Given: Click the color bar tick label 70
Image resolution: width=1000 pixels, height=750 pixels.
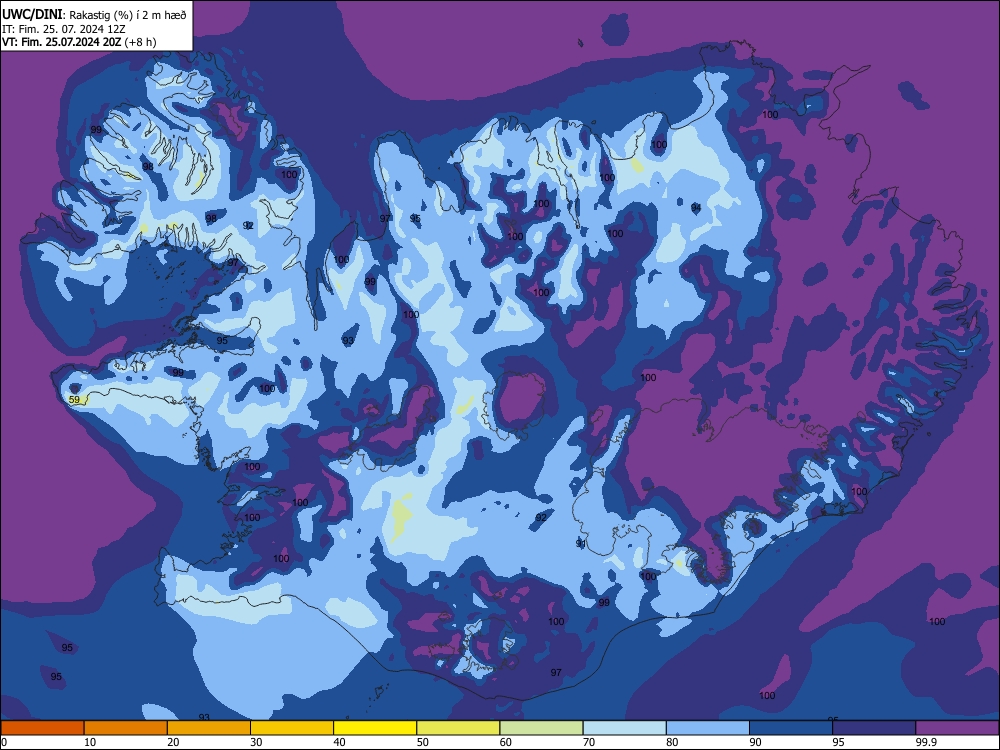Looking at the screenshot, I should click(x=589, y=742).
